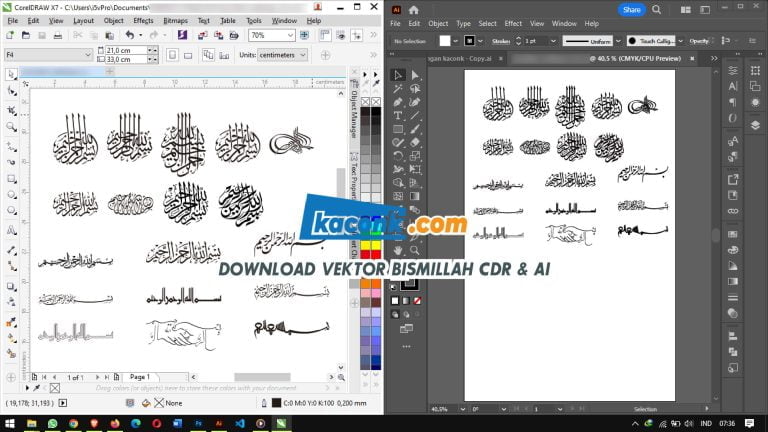Click the Page 1 tab in CorelDRAW
The width and height of the screenshot is (768, 432).
pos(140,377)
